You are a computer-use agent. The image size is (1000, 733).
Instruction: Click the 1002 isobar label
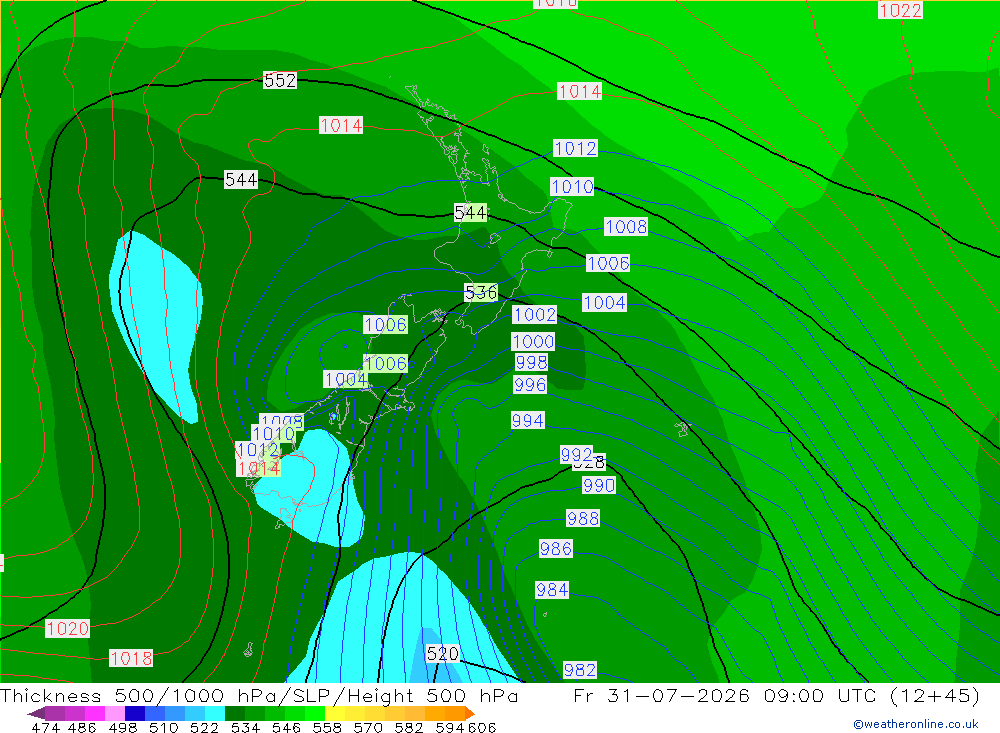click(534, 315)
